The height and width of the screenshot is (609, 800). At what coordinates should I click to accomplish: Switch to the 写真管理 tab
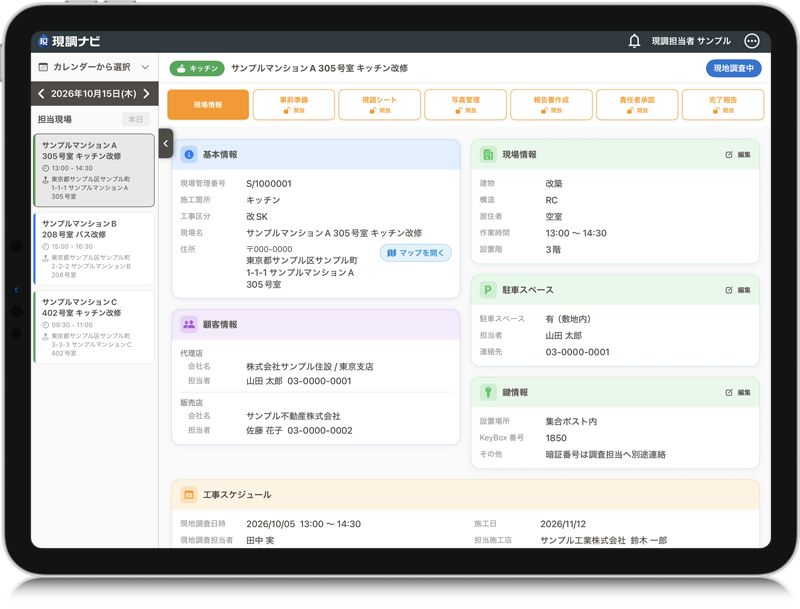pos(466,105)
